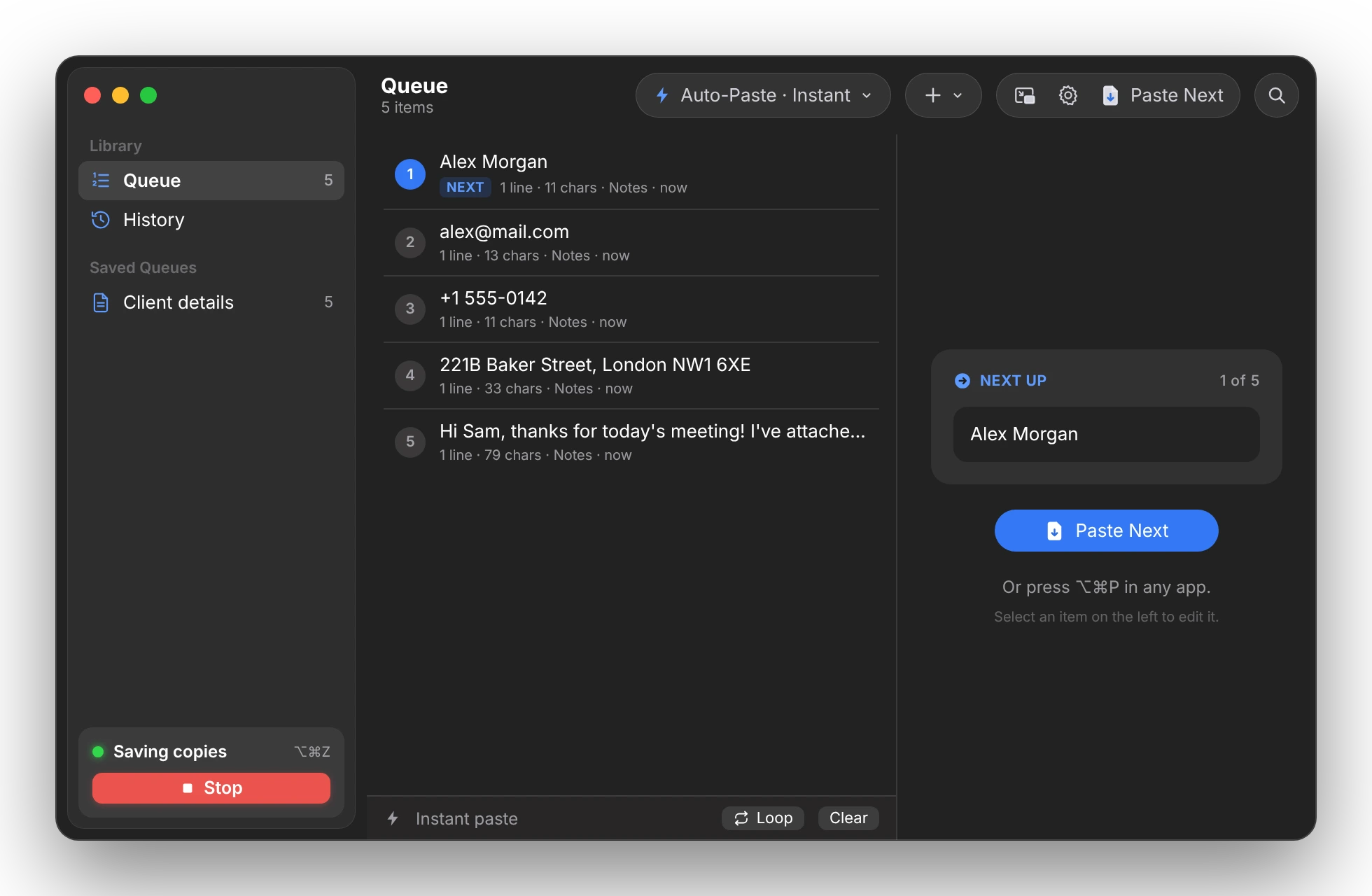Click the number 3 badge for phone number

point(410,309)
